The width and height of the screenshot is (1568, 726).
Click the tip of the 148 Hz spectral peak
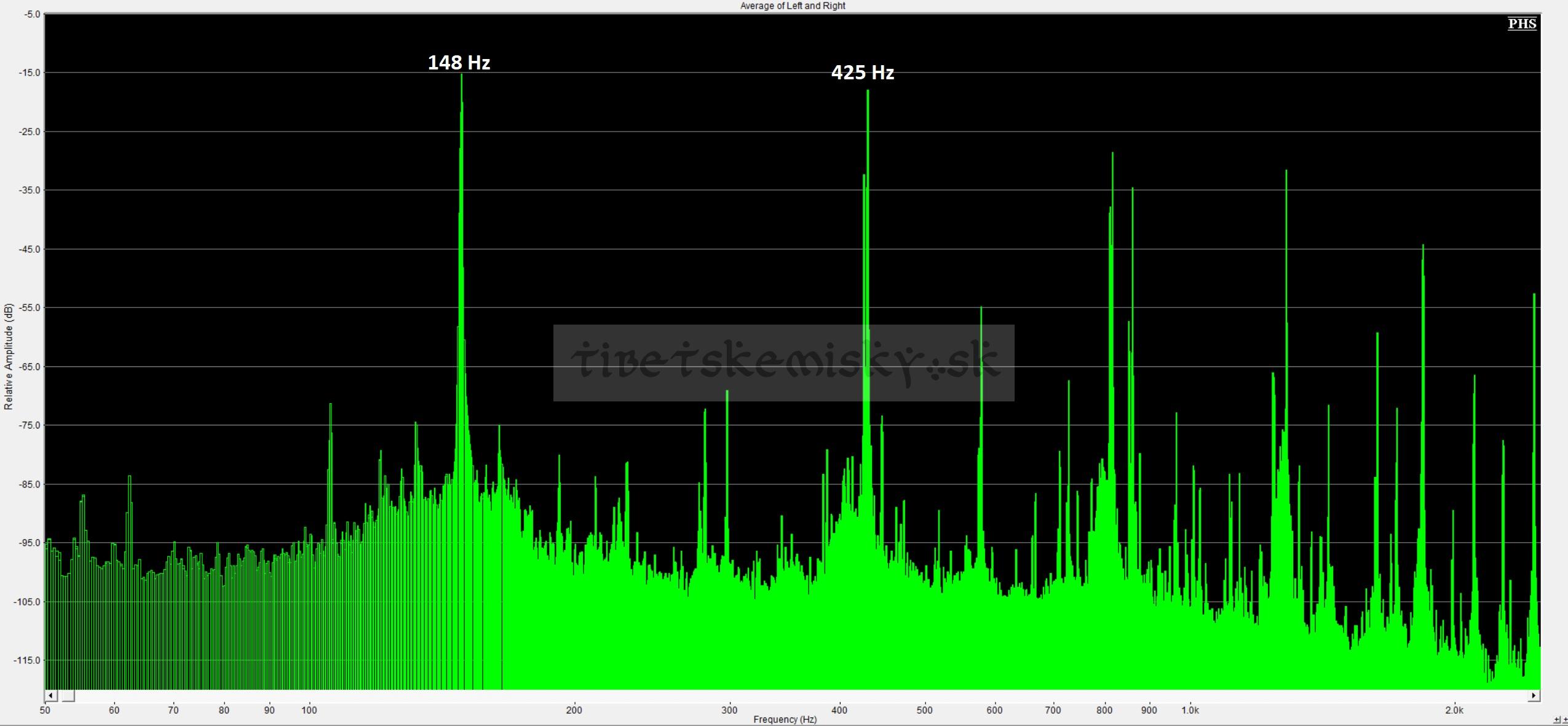coord(461,76)
